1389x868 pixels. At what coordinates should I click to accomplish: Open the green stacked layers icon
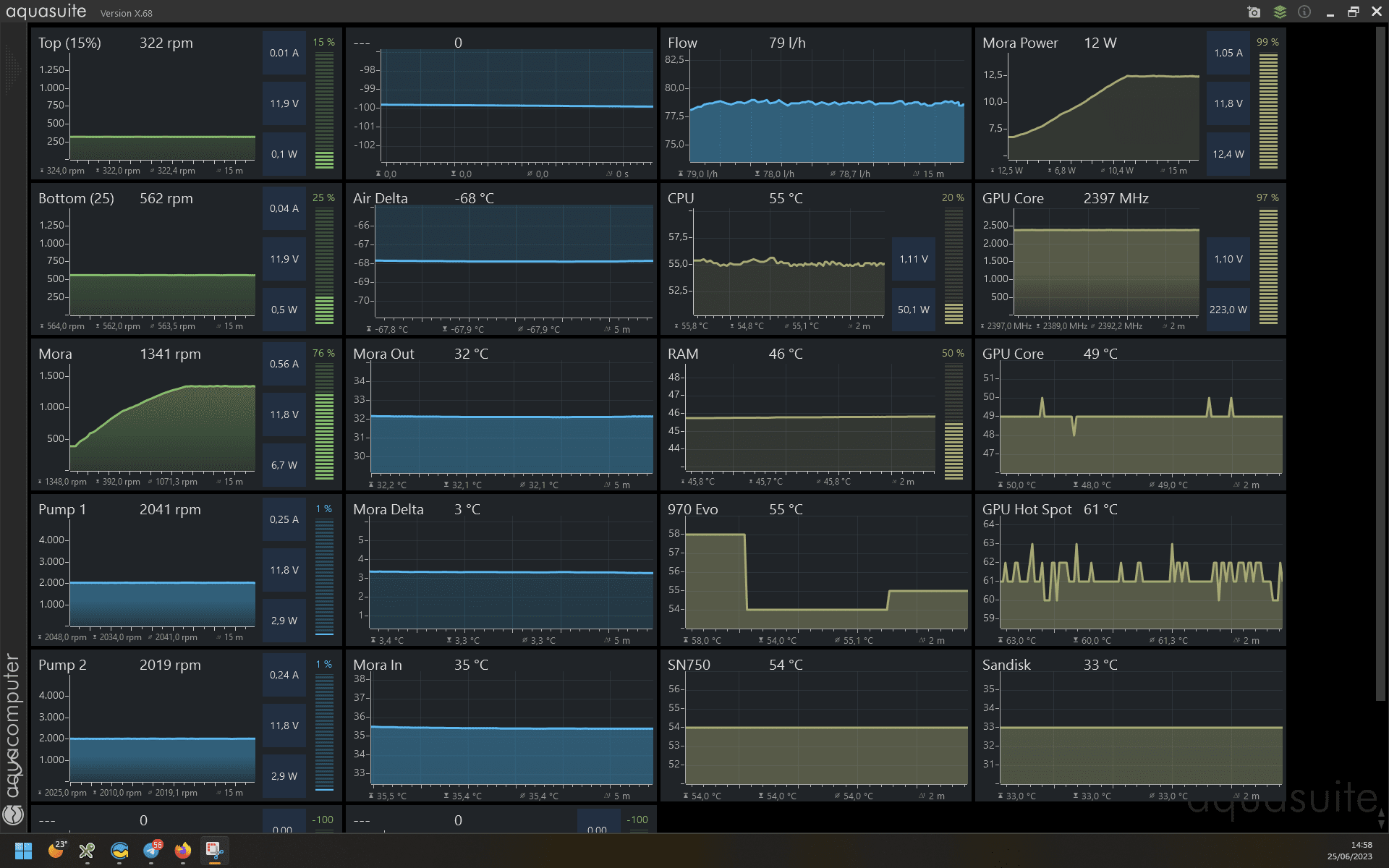click(1280, 12)
